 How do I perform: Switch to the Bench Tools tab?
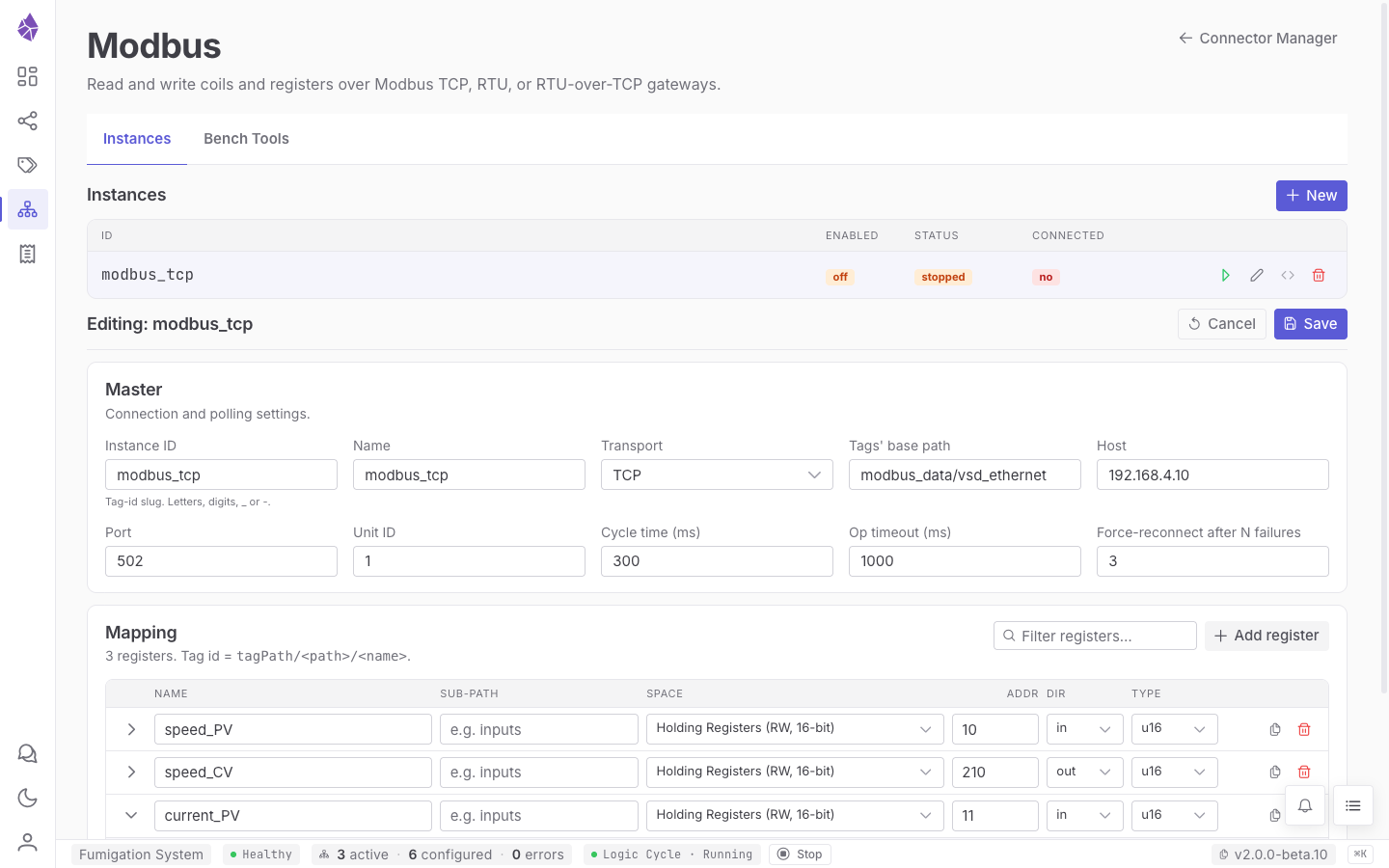[x=246, y=139]
